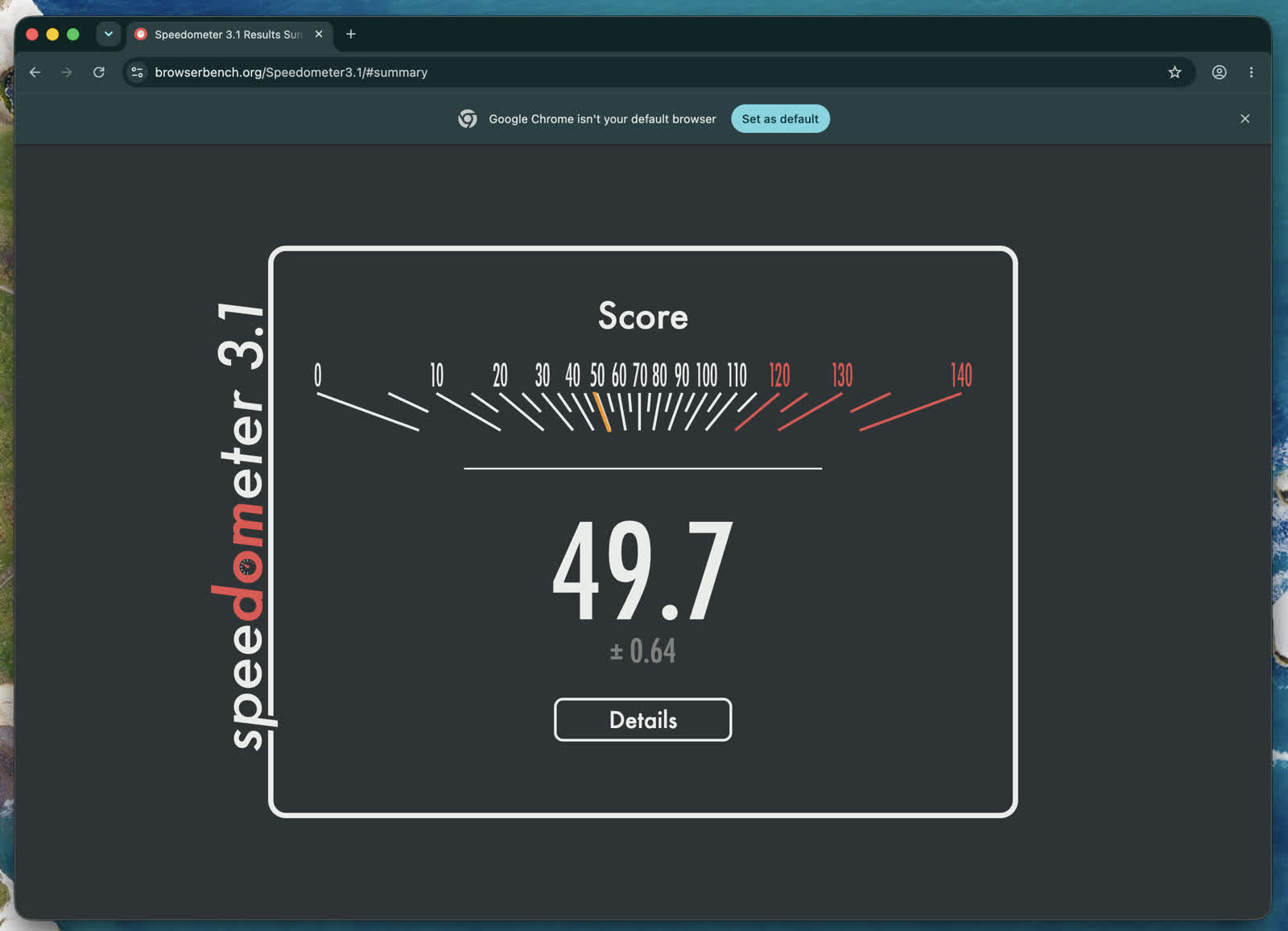1288x931 pixels.
Task: Close the Speedometer 3.1 Results tab
Action: [x=319, y=34]
